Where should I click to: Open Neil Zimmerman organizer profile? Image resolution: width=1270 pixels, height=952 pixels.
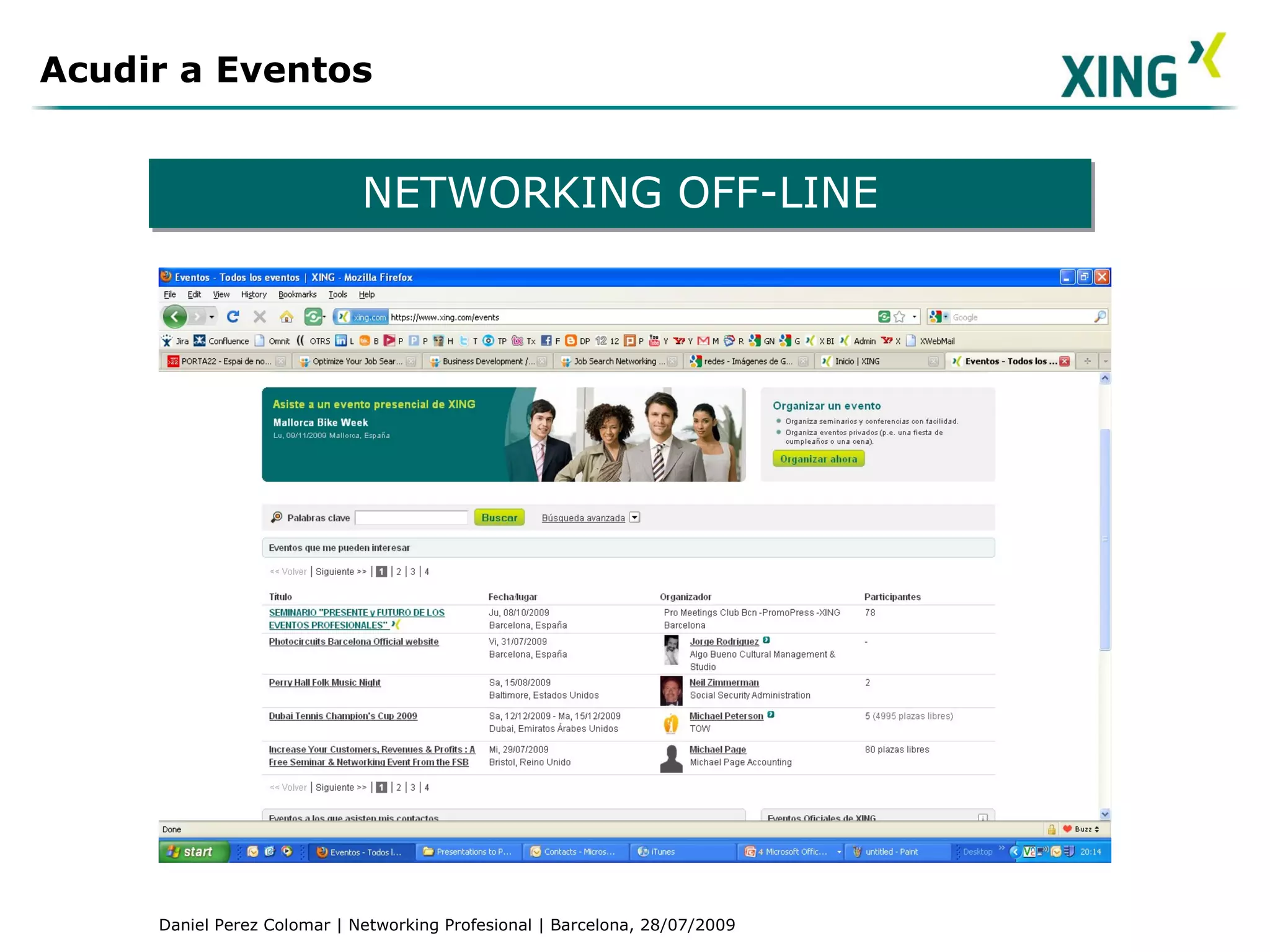coord(724,682)
